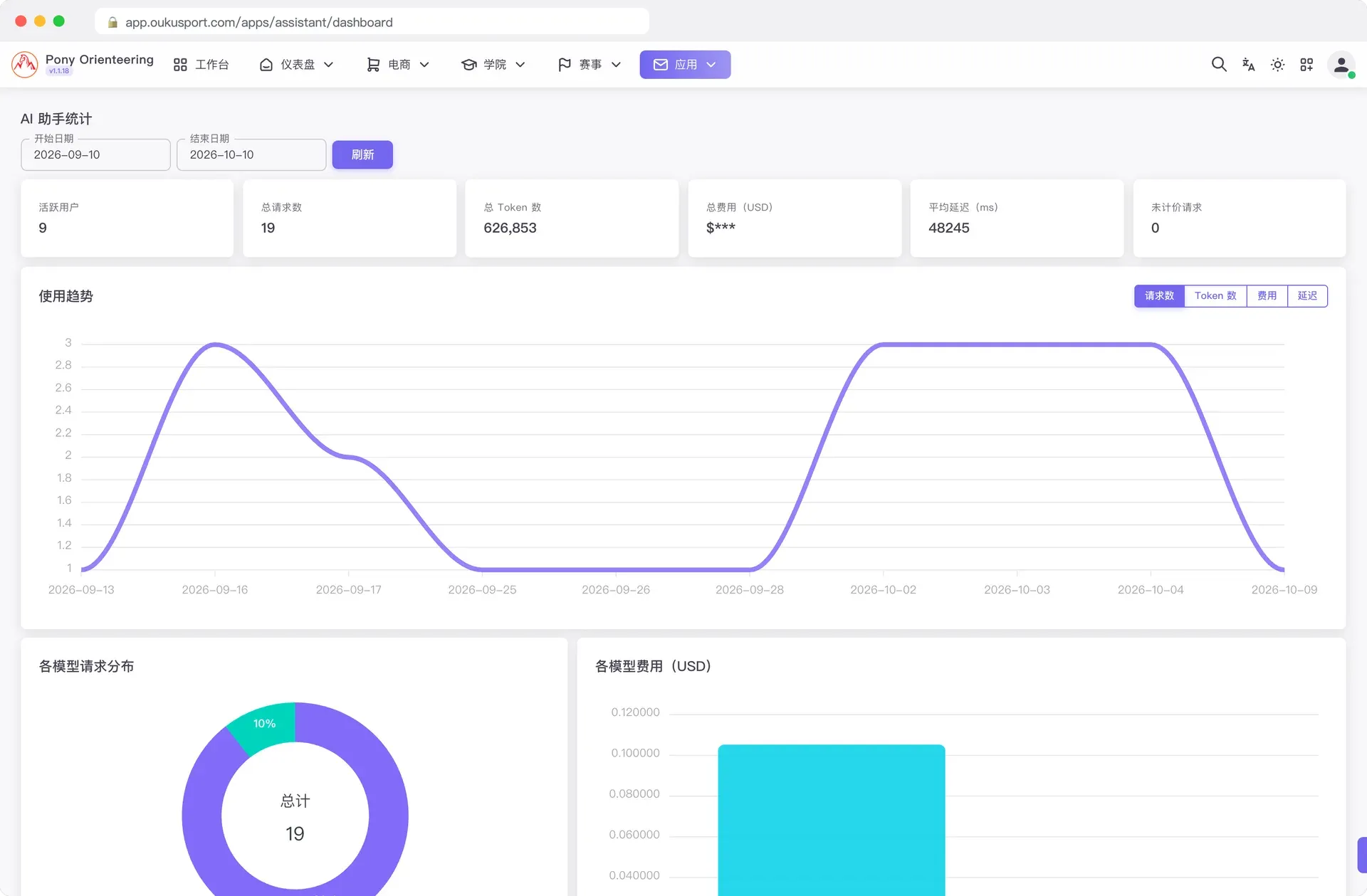The height and width of the screenshot is (896, 1367).
Task: Expand the 电商 dropdown chevron
Action: pyautogui.click(x=424, y=65)
